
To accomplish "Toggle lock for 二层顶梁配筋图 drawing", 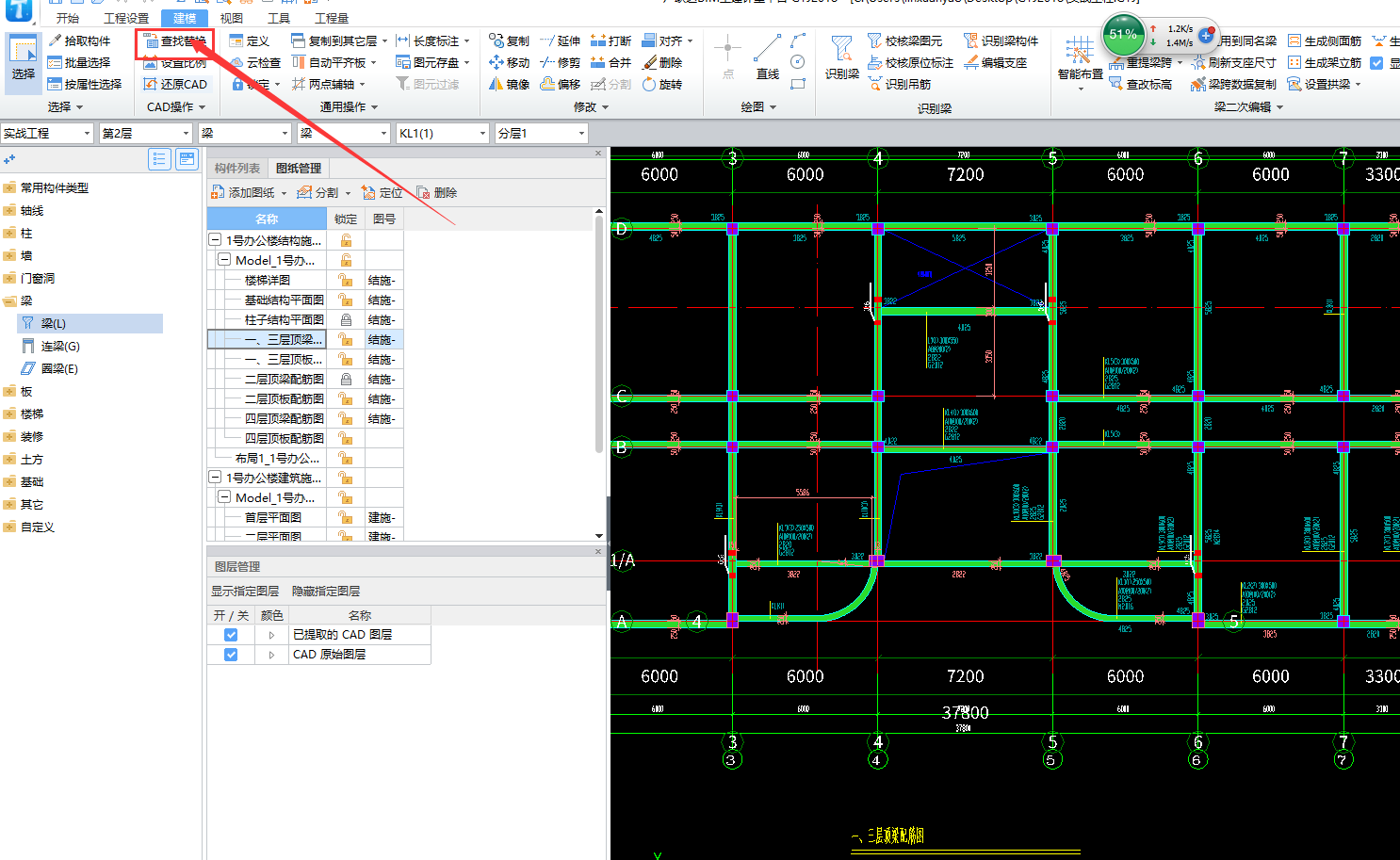I will [346, 379].
